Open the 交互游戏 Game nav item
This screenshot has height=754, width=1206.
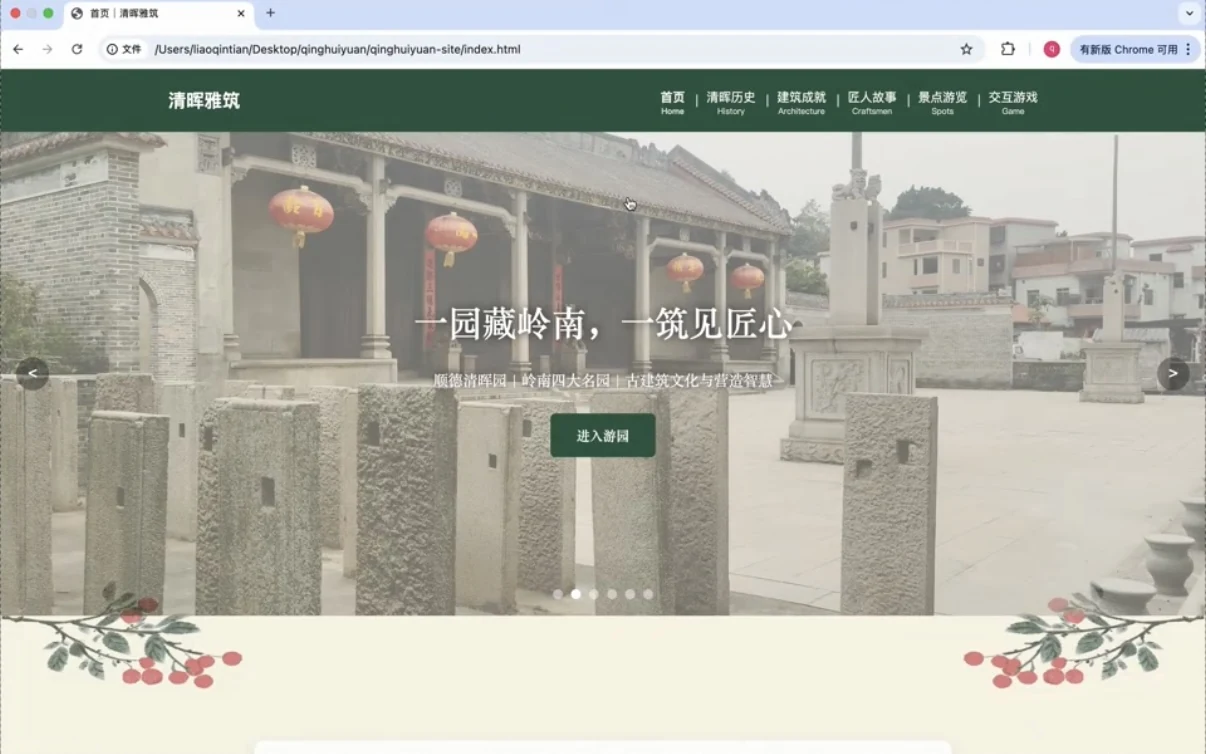point(1013,102)
